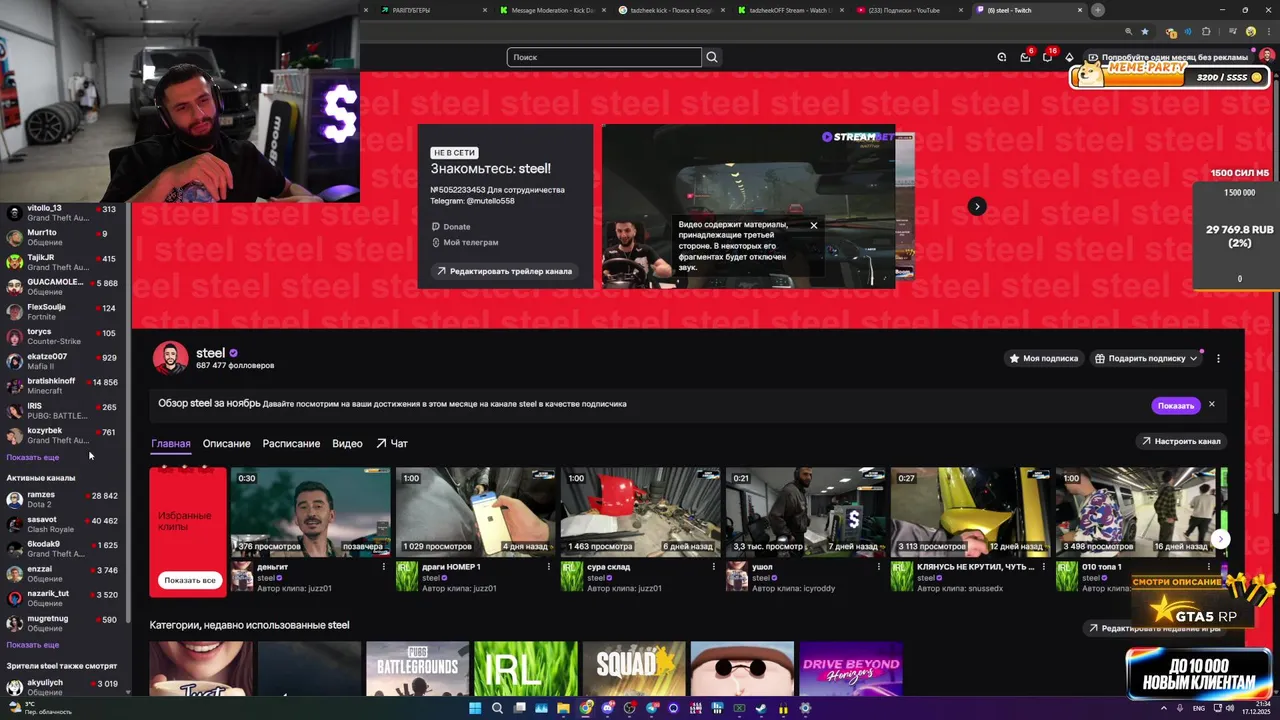The image size is (1280, 720).
Task: Open the Мой телеграм link
Action: (464, 242)
